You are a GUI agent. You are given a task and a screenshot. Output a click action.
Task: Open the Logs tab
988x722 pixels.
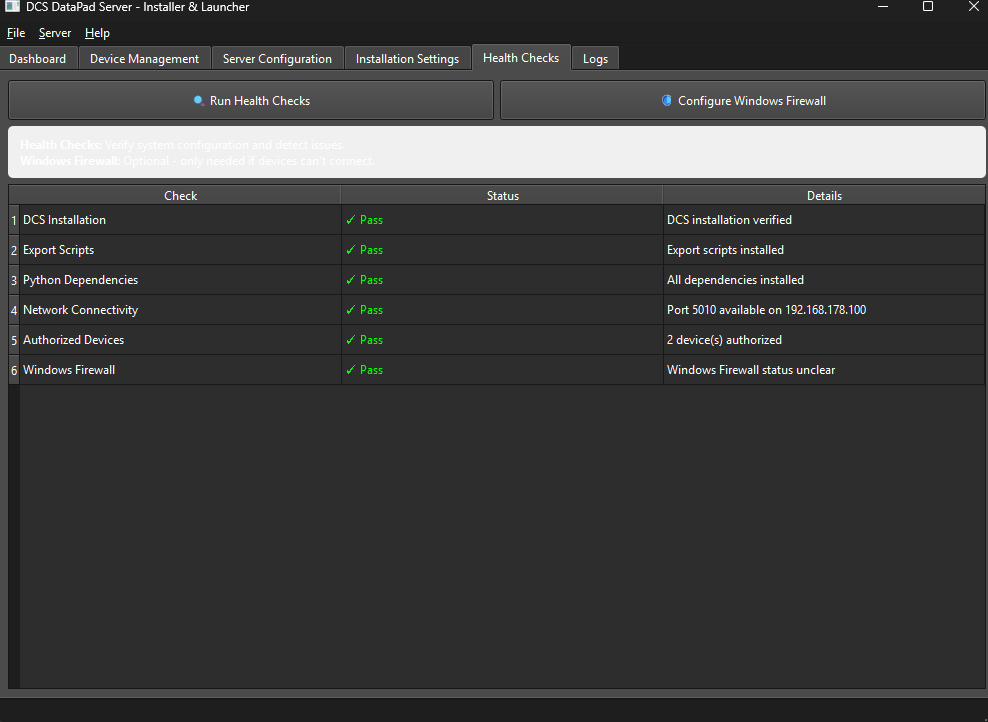[595, 59]
